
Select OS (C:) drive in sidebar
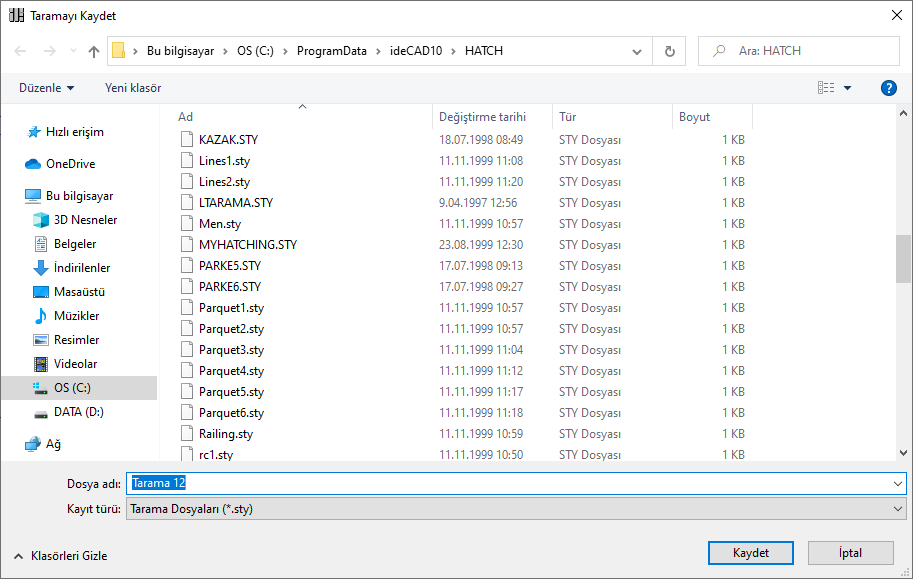click(x=79, y=388)
